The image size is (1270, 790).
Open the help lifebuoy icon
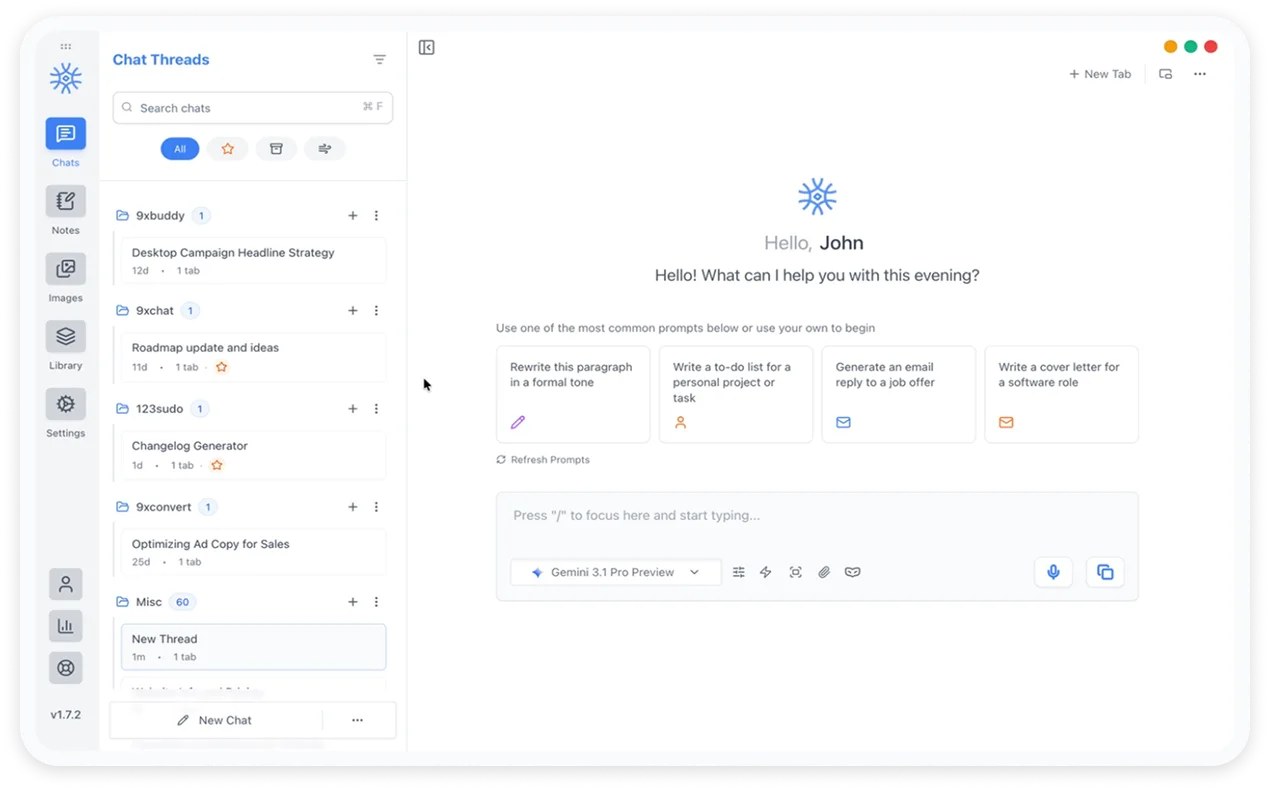click(66, 668)
